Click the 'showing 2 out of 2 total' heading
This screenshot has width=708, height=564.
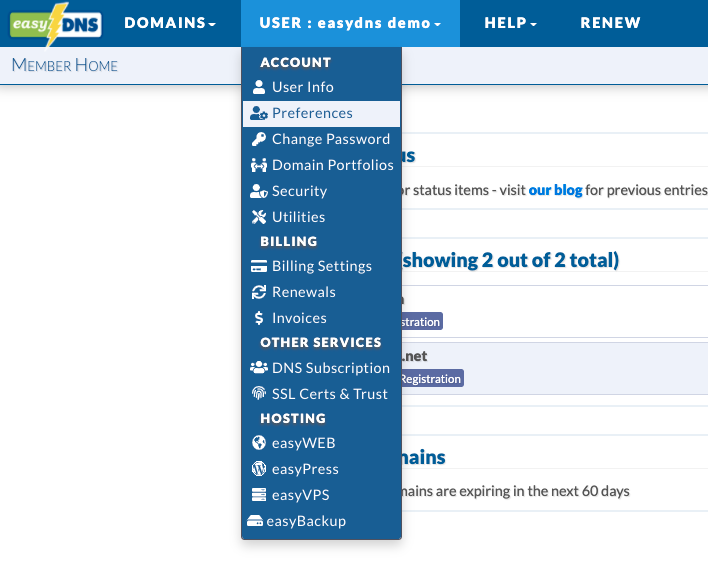coord(510,261)
